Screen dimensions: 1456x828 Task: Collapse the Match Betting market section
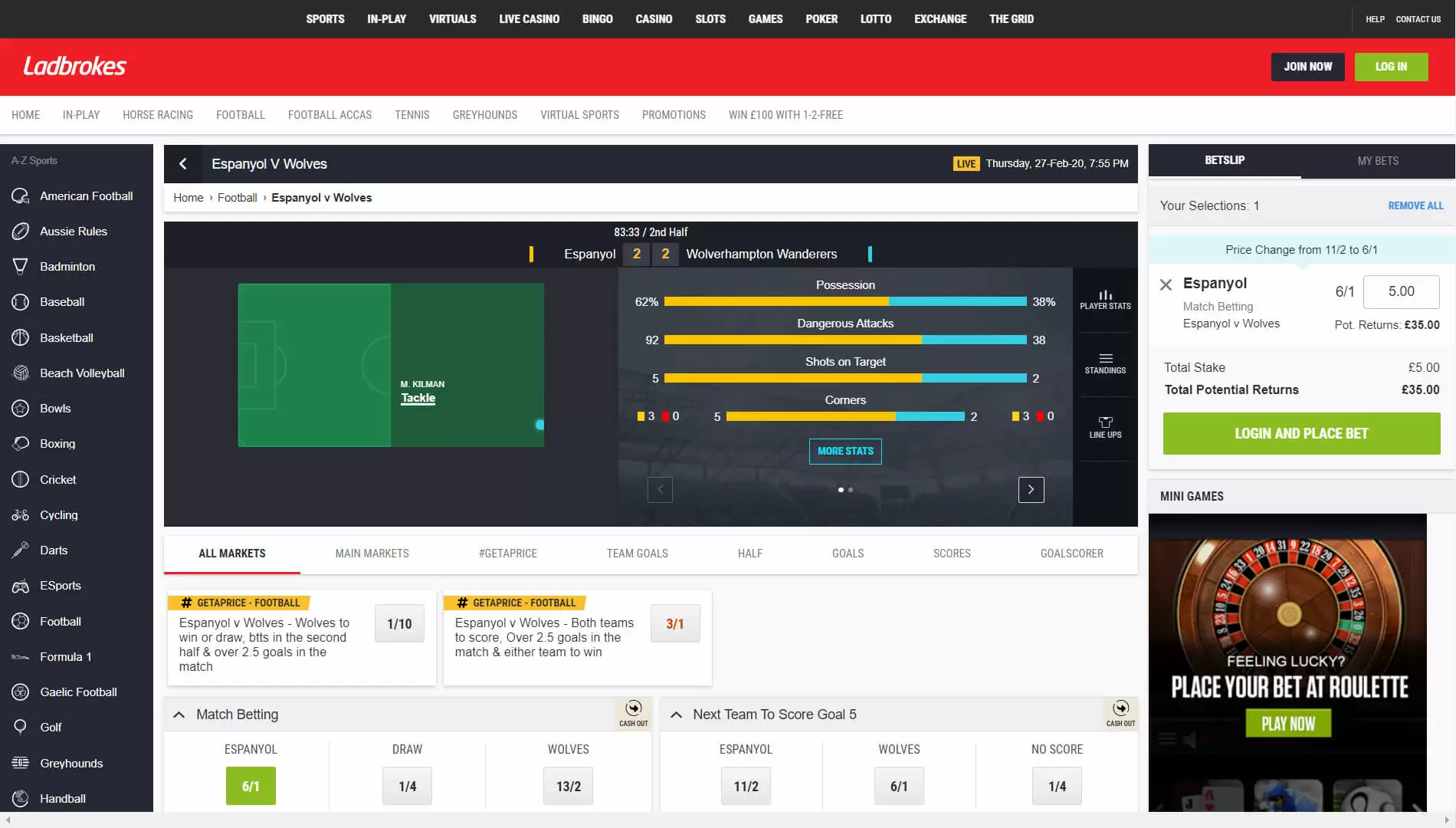coord(179,715)
